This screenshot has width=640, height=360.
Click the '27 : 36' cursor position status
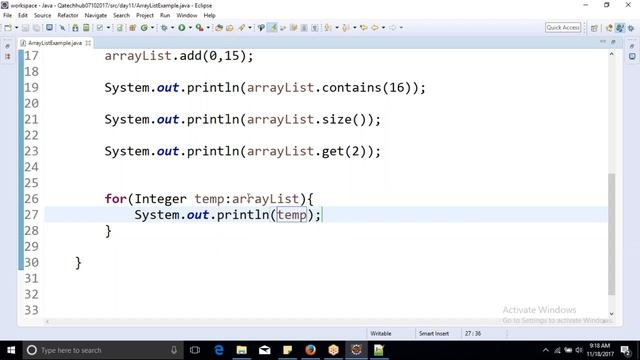pos(473,333)
